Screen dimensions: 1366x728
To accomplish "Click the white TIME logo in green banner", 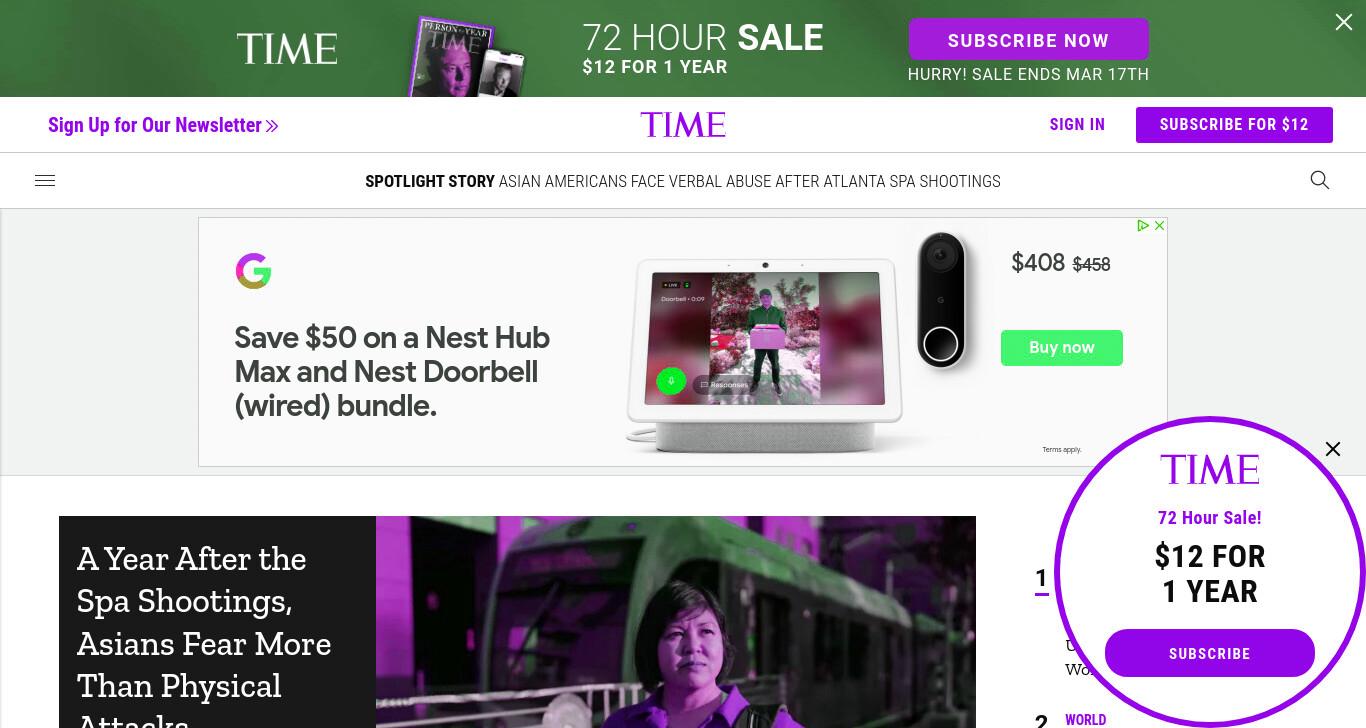I will tap(287, 49).
